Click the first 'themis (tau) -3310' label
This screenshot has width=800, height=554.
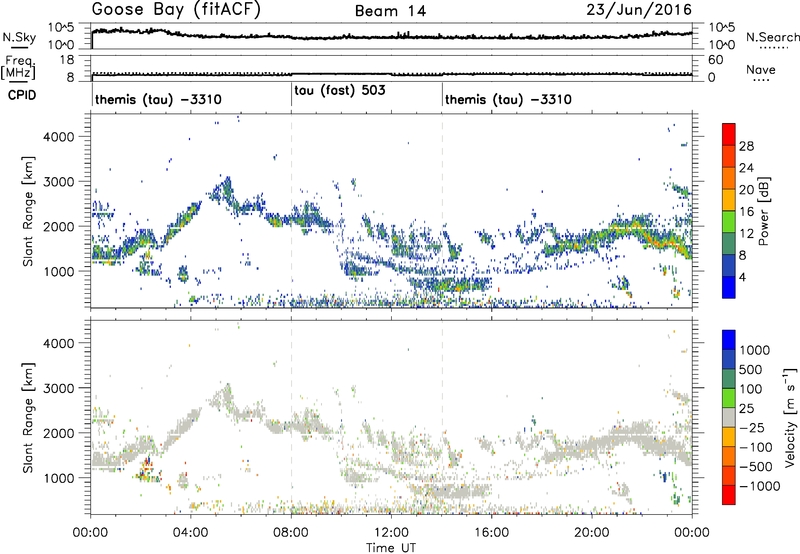pyautogui.click(x=158, y=99)
